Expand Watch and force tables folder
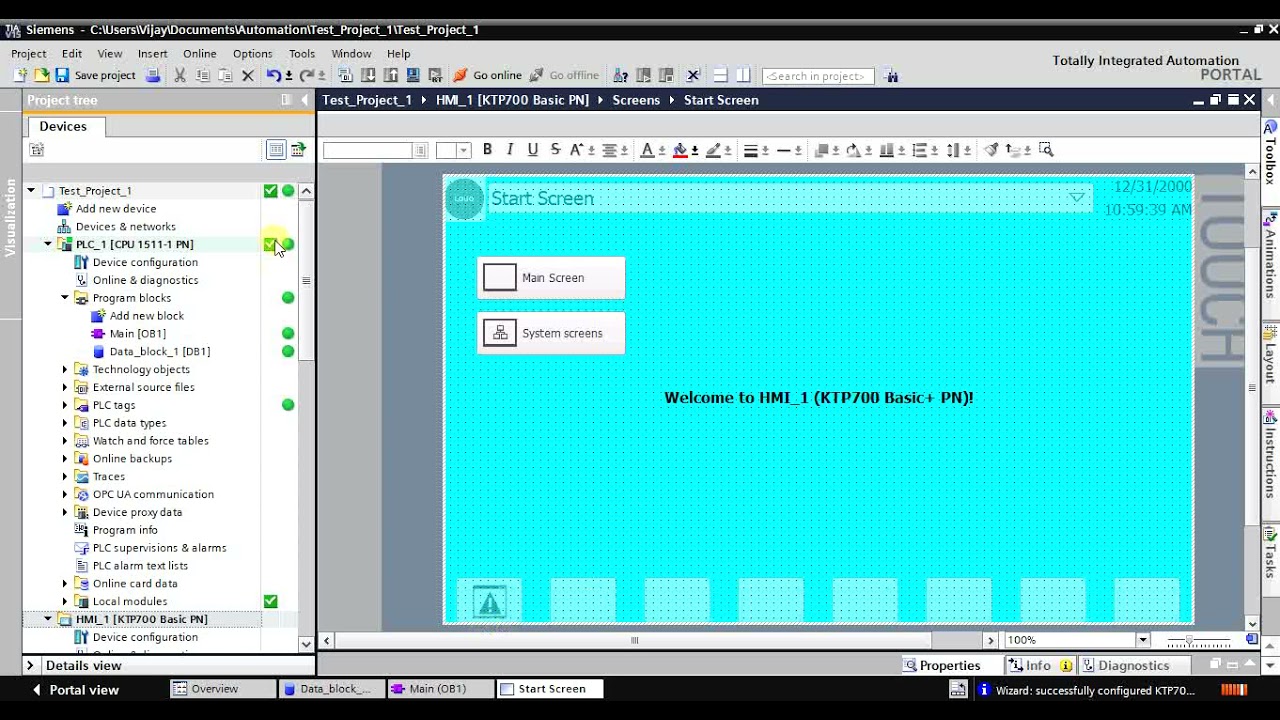Screen dimensions: 1280x720 click(65, 441)
